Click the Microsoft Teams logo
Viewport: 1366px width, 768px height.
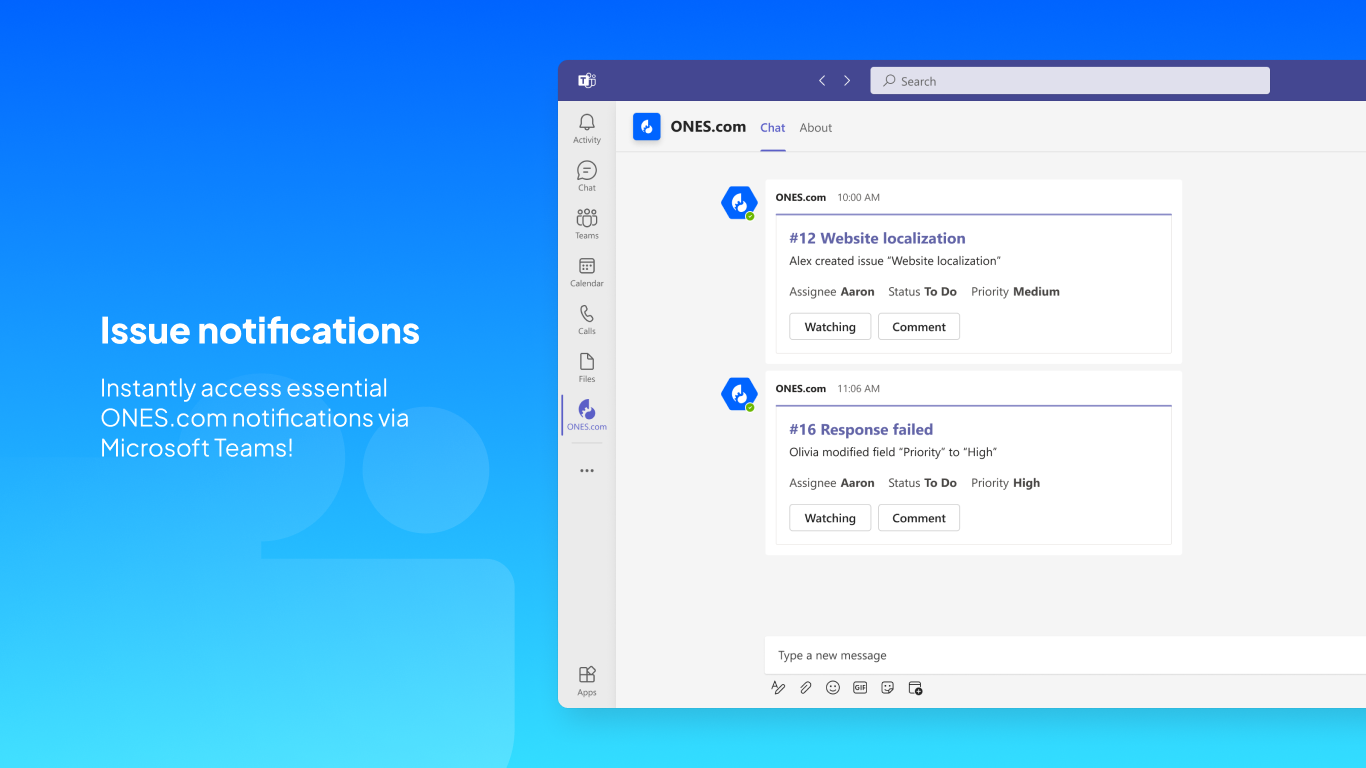[x=587, y=81]
